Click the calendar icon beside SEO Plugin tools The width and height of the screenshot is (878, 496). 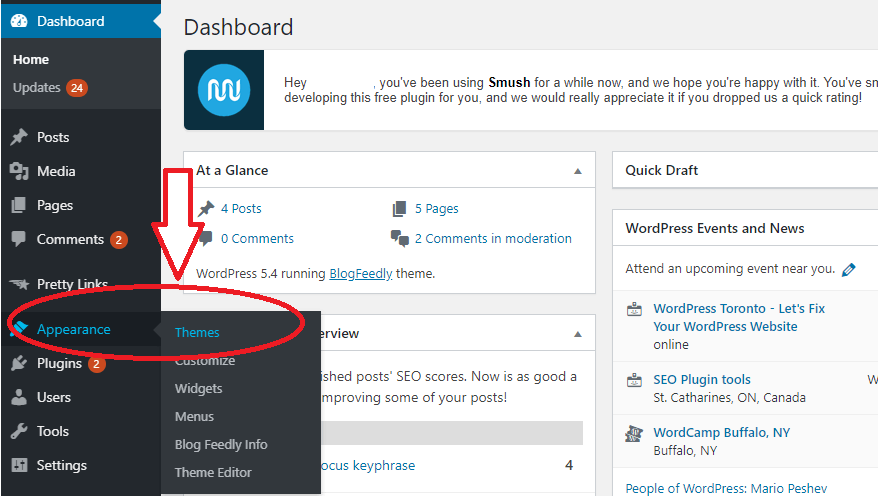pos(634,380)
